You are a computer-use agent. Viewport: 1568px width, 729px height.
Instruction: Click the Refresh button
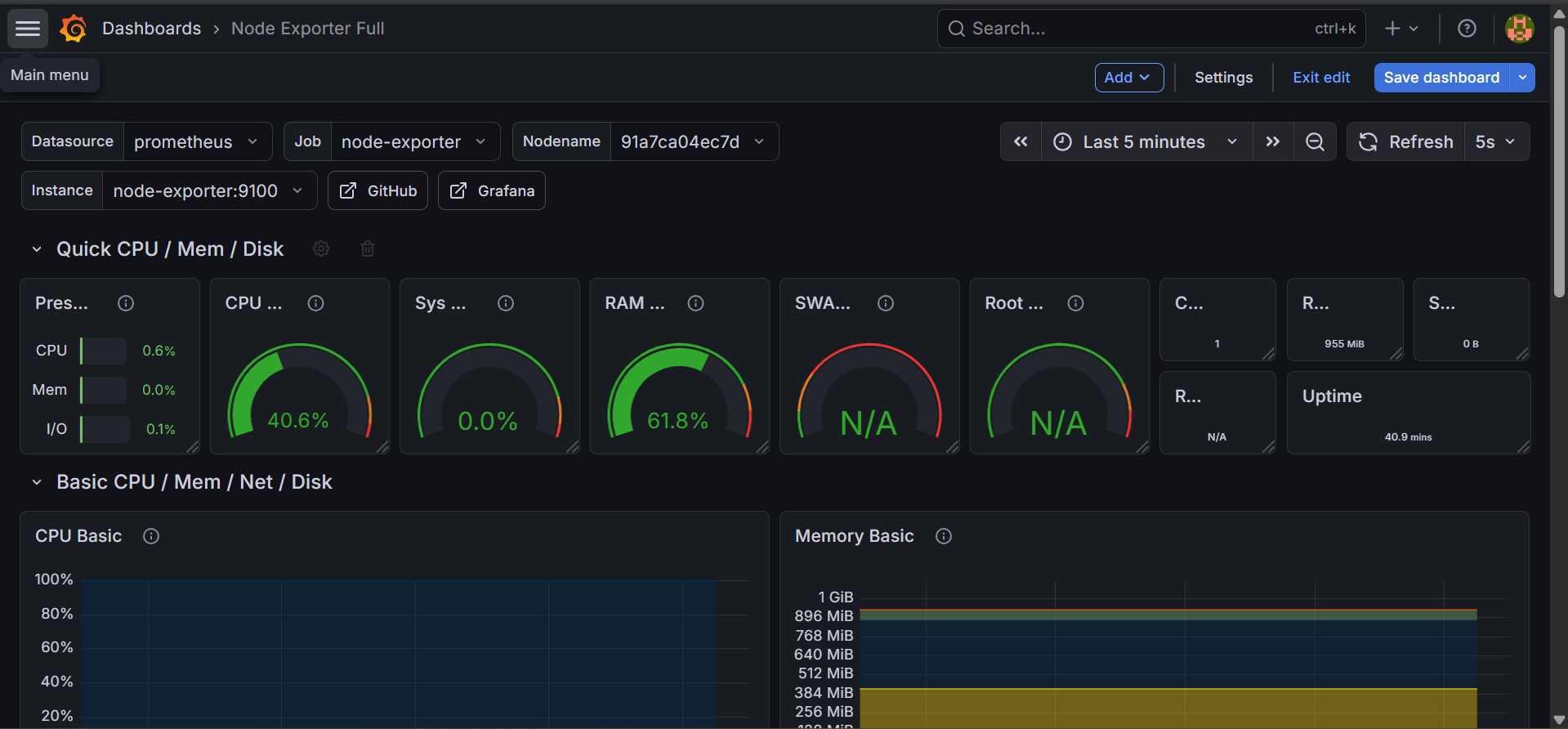click(1405, 141)
